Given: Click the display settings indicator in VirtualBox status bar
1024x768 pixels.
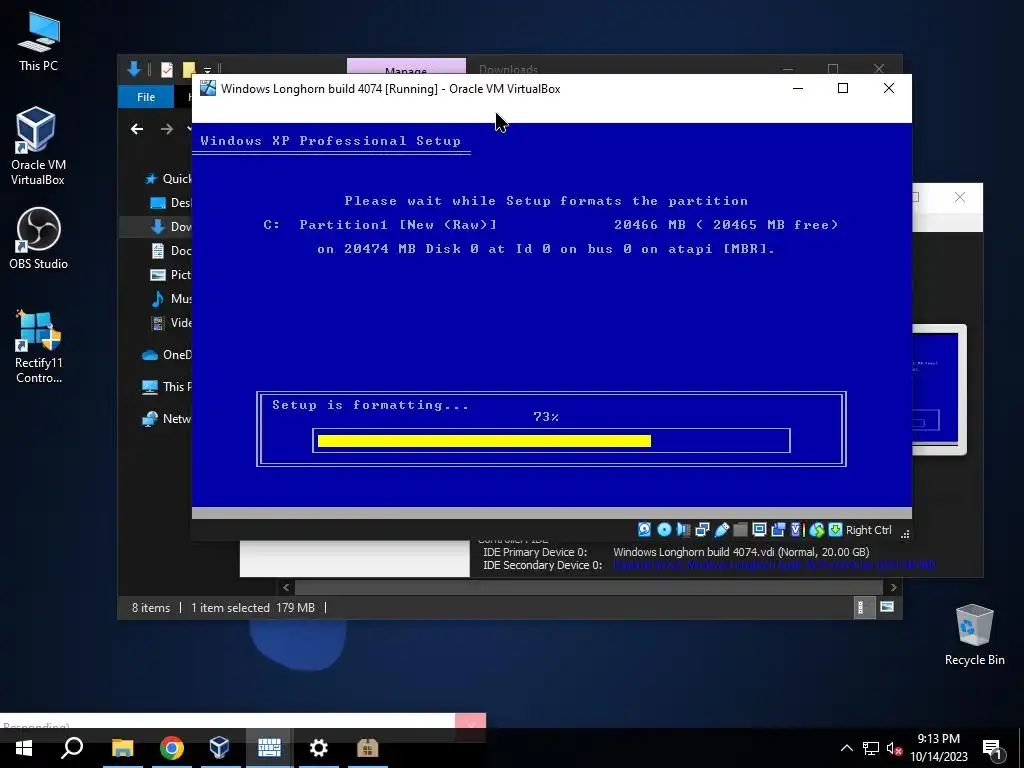Looking at the screenshot, I should pos(759,530).
